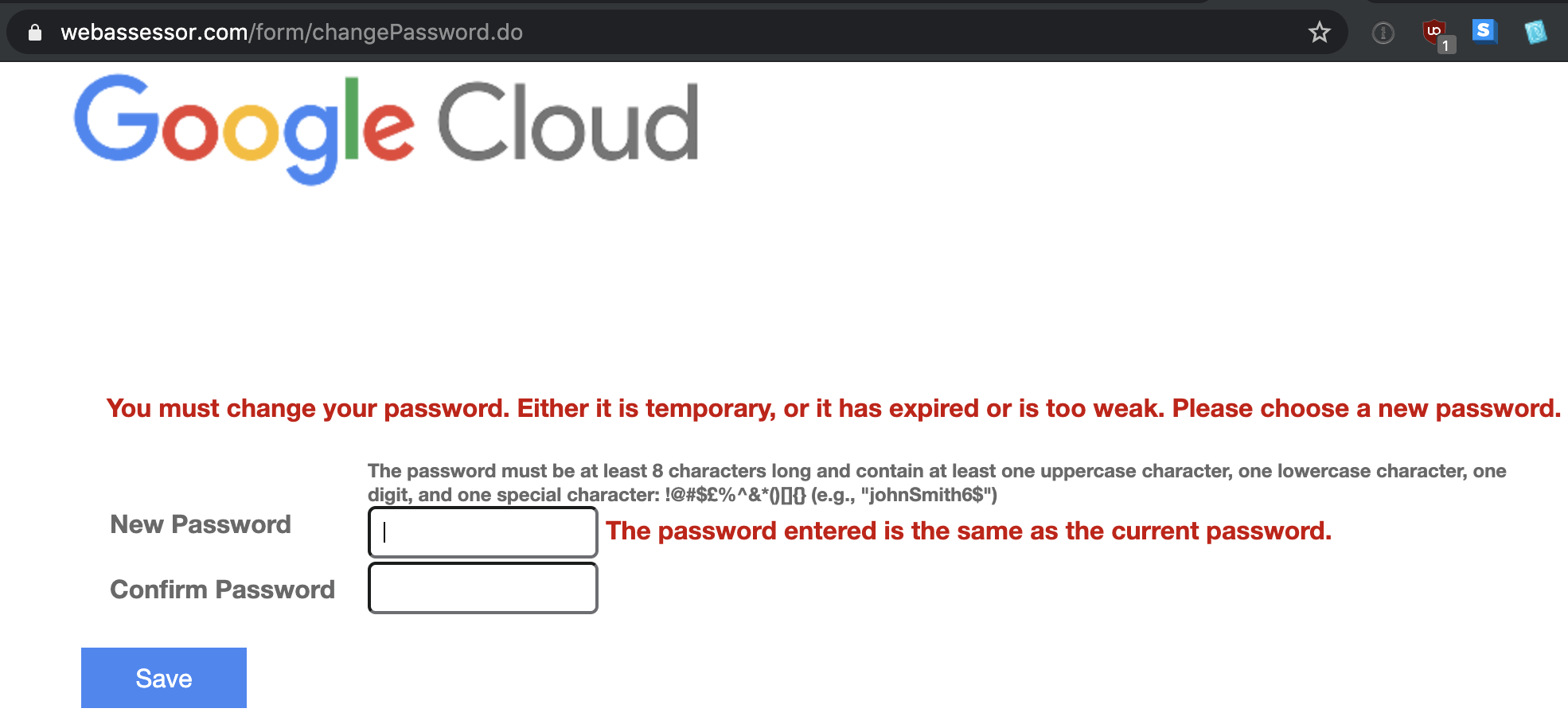Viewport: 1568px width, 724px height.
Task: Click the webassessor.com domain in address bar
Action: coord(154,33)
